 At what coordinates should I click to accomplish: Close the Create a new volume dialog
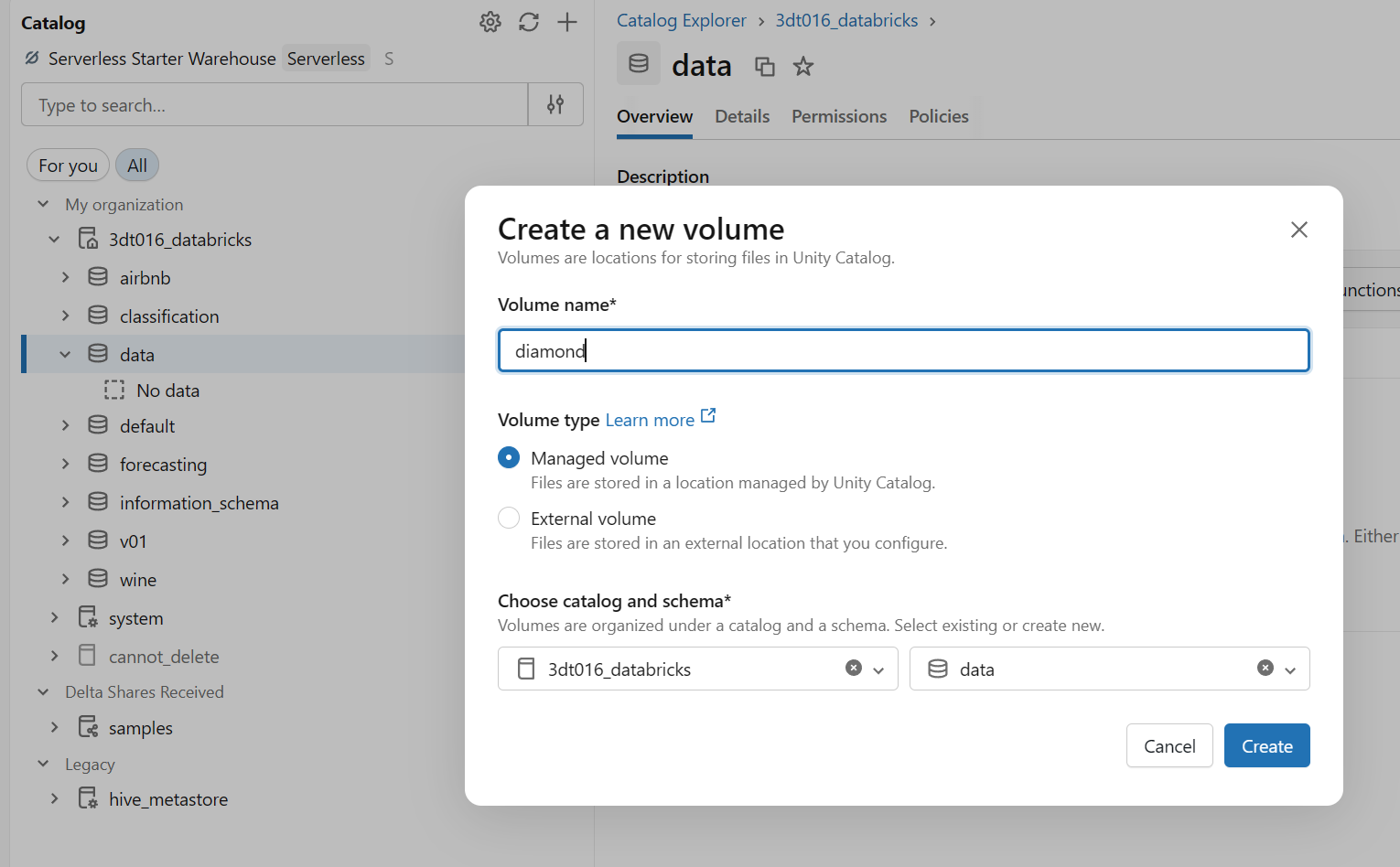1298,230
